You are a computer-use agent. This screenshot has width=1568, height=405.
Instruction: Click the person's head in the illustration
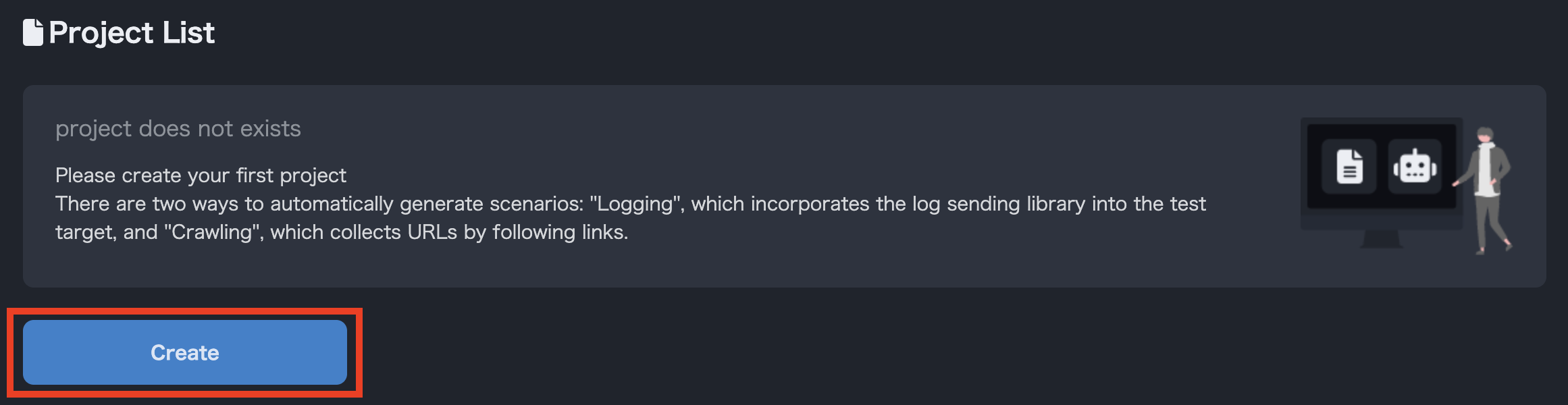1485,135
